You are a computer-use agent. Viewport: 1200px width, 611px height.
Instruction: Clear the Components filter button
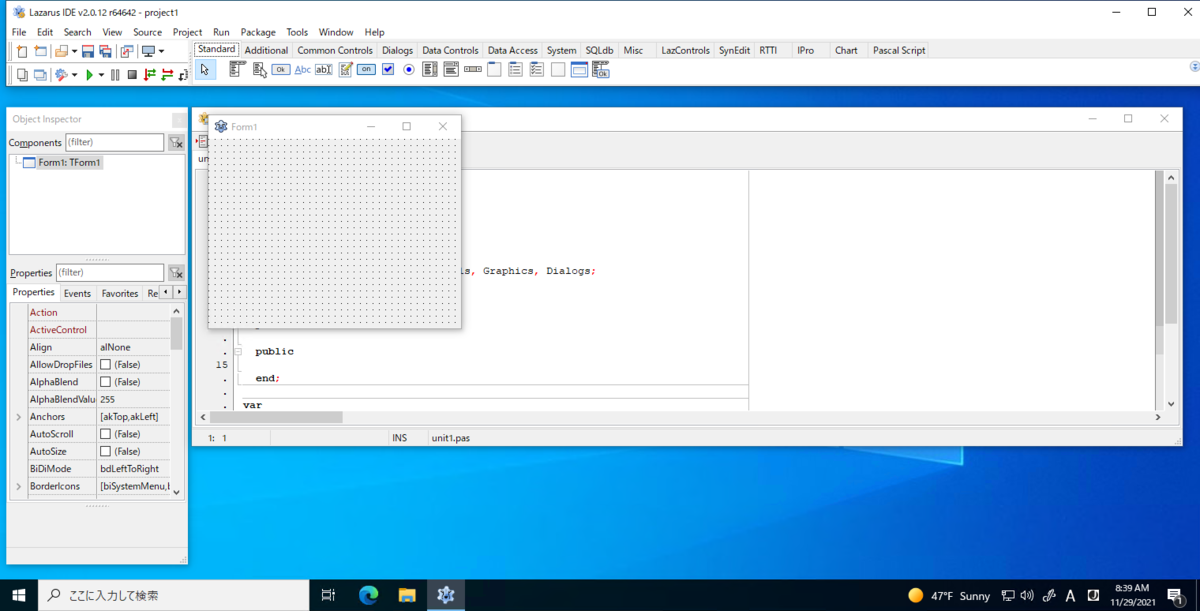pyautogui.click(x=176, y=143)
